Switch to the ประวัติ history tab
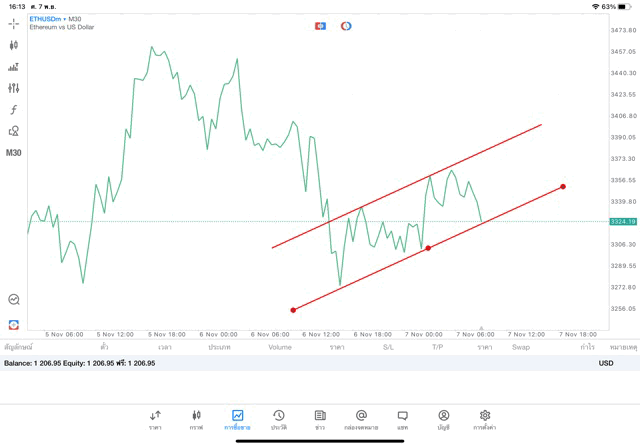 click(x=279, y=419)
